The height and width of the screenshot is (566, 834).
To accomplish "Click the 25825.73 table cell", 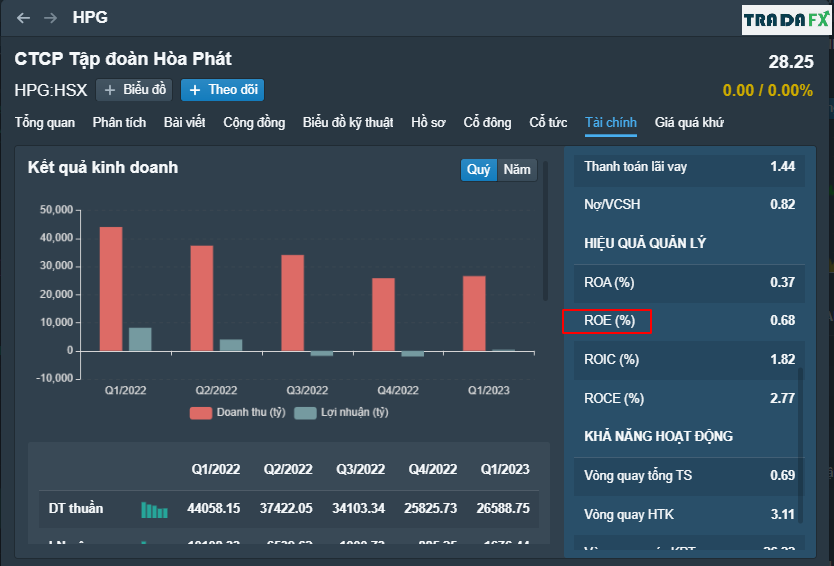I will pos(430,509).
